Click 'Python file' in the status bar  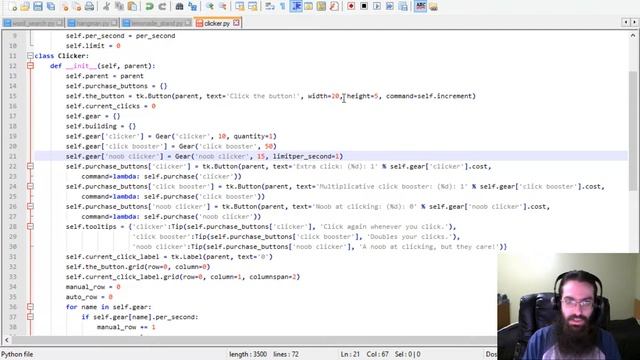click(17, 354)
